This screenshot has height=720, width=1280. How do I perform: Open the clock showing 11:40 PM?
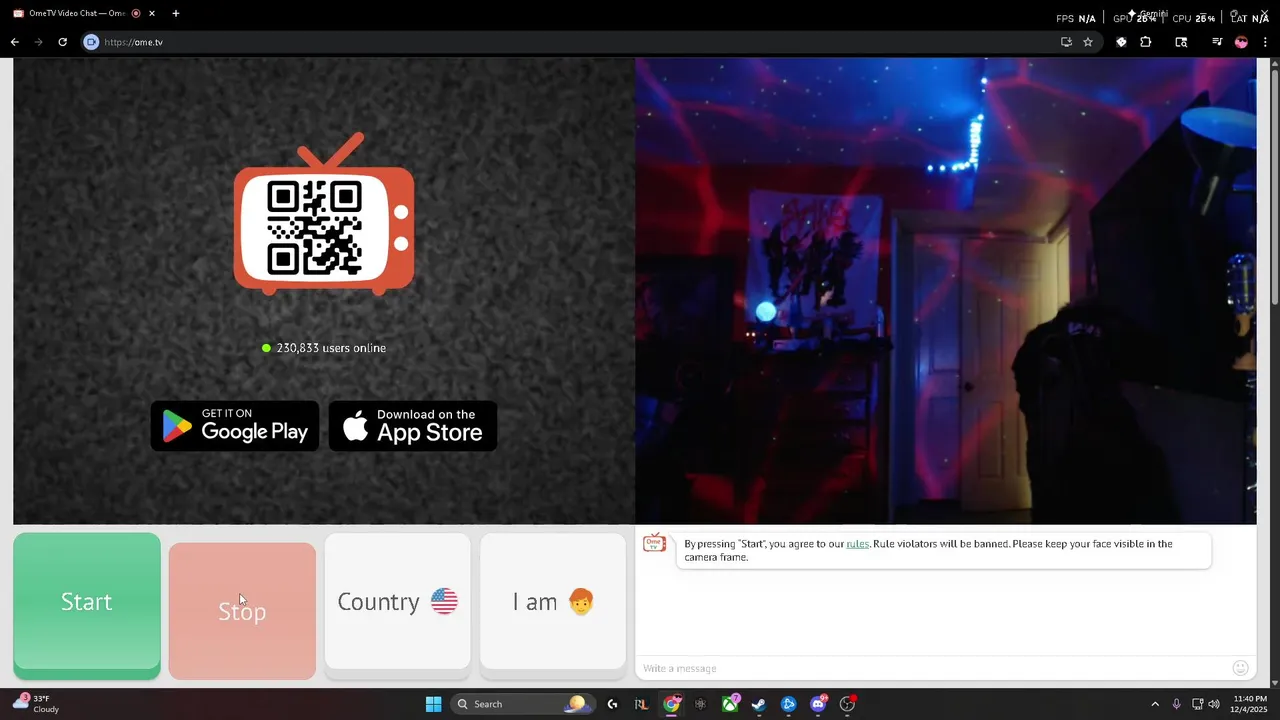(1250, 704)
